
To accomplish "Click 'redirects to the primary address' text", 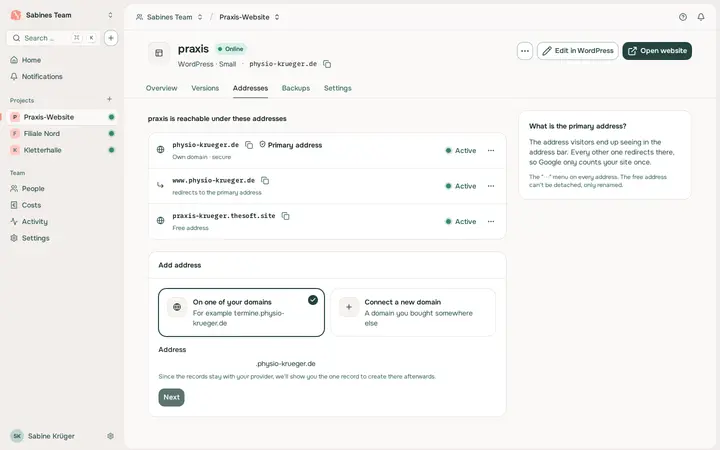I will [217, 193].
